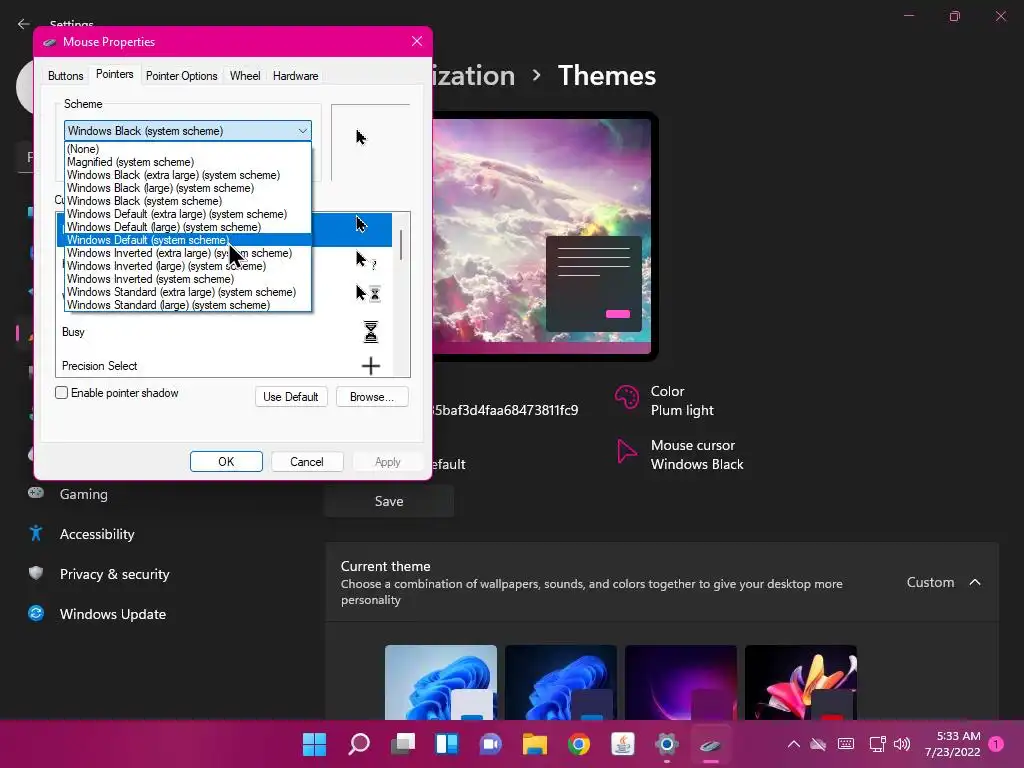Click the Windows Update sync icon
Viewport: 1024px width, 768px height.
36,613
